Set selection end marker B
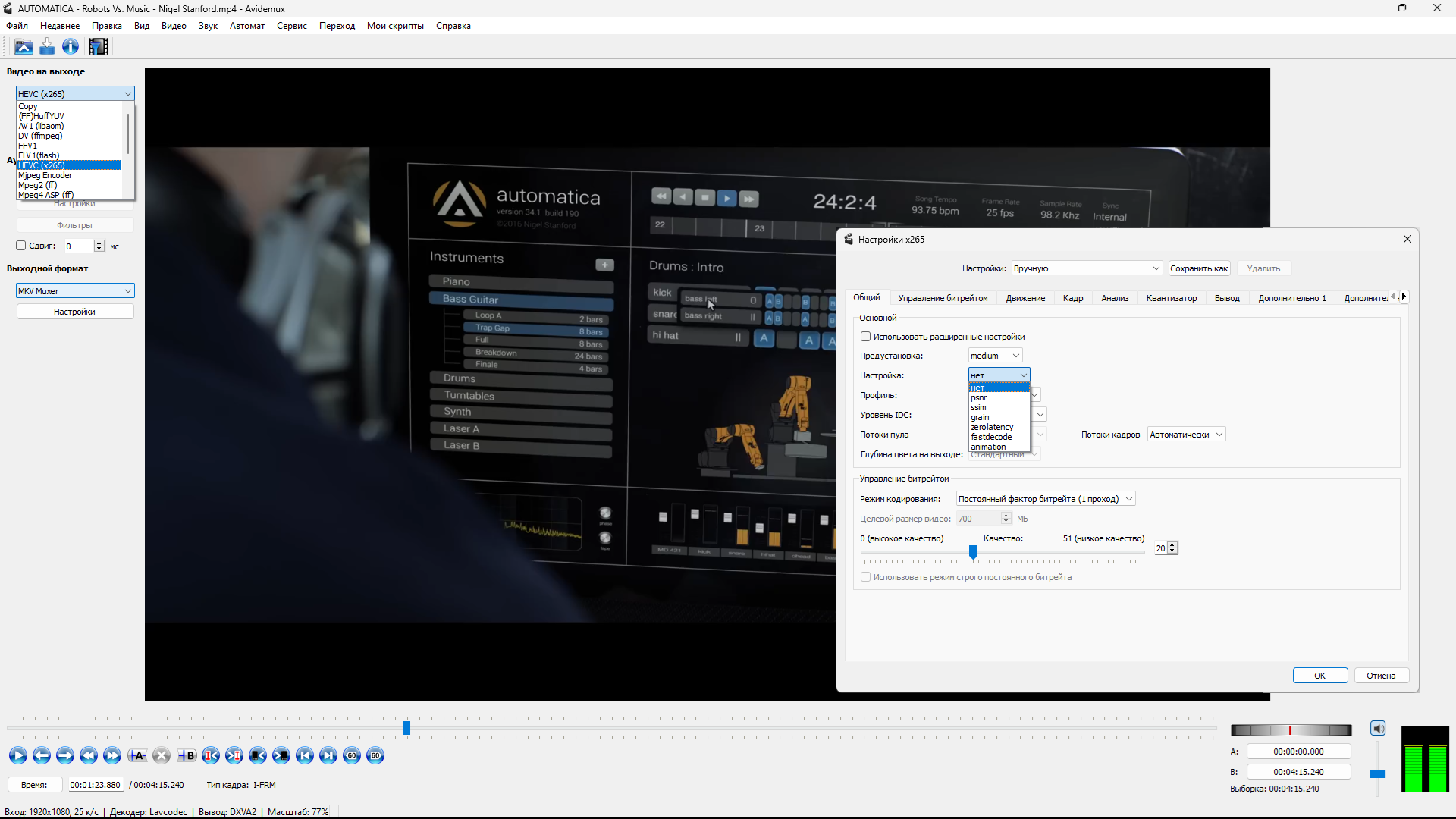Screen dimensions: 1456x819 click(187, 755)
